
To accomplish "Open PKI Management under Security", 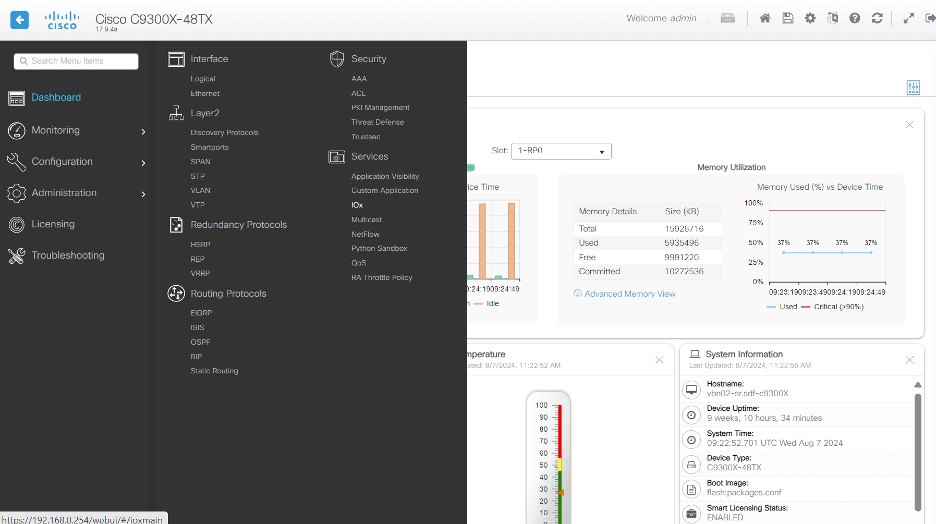I will [x=380, y=107].
